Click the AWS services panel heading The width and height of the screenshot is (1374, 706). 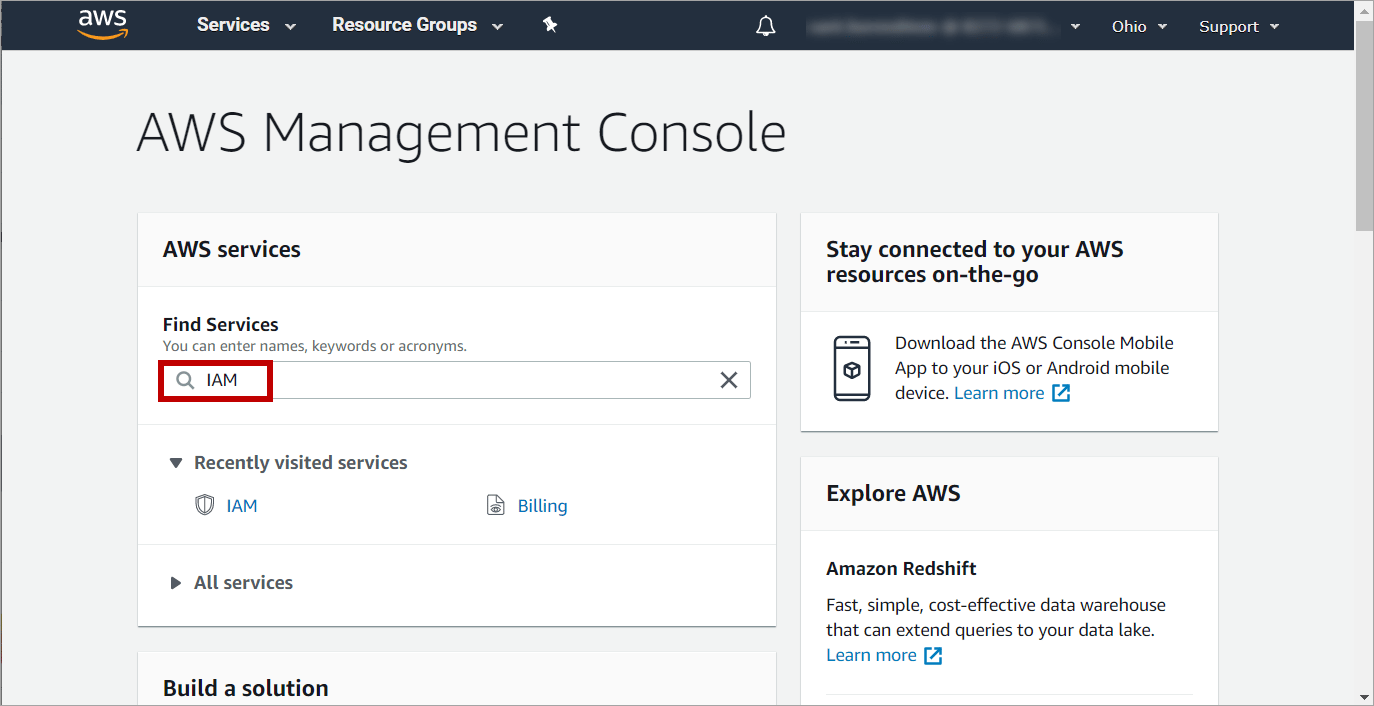232,249
